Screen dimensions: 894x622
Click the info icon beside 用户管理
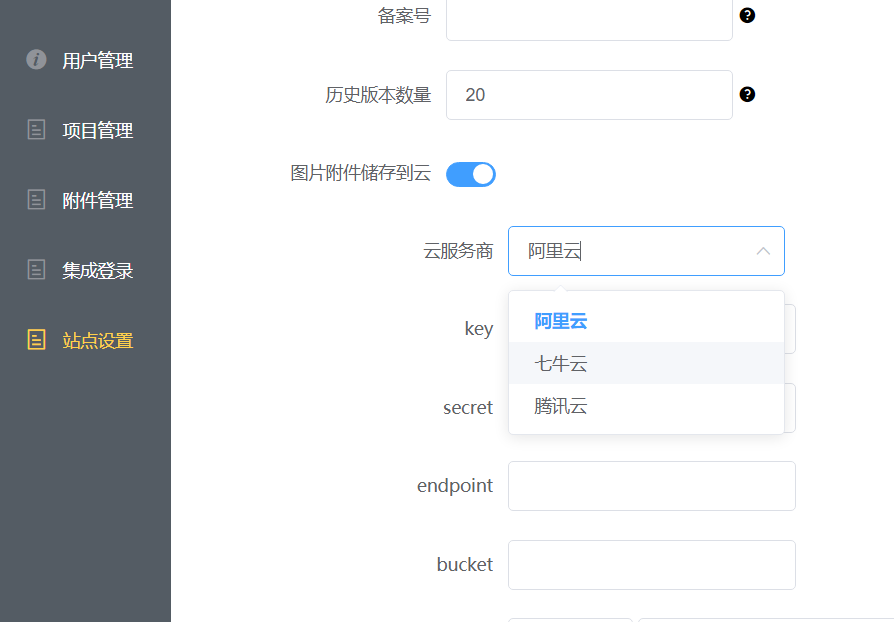point(37,60)
